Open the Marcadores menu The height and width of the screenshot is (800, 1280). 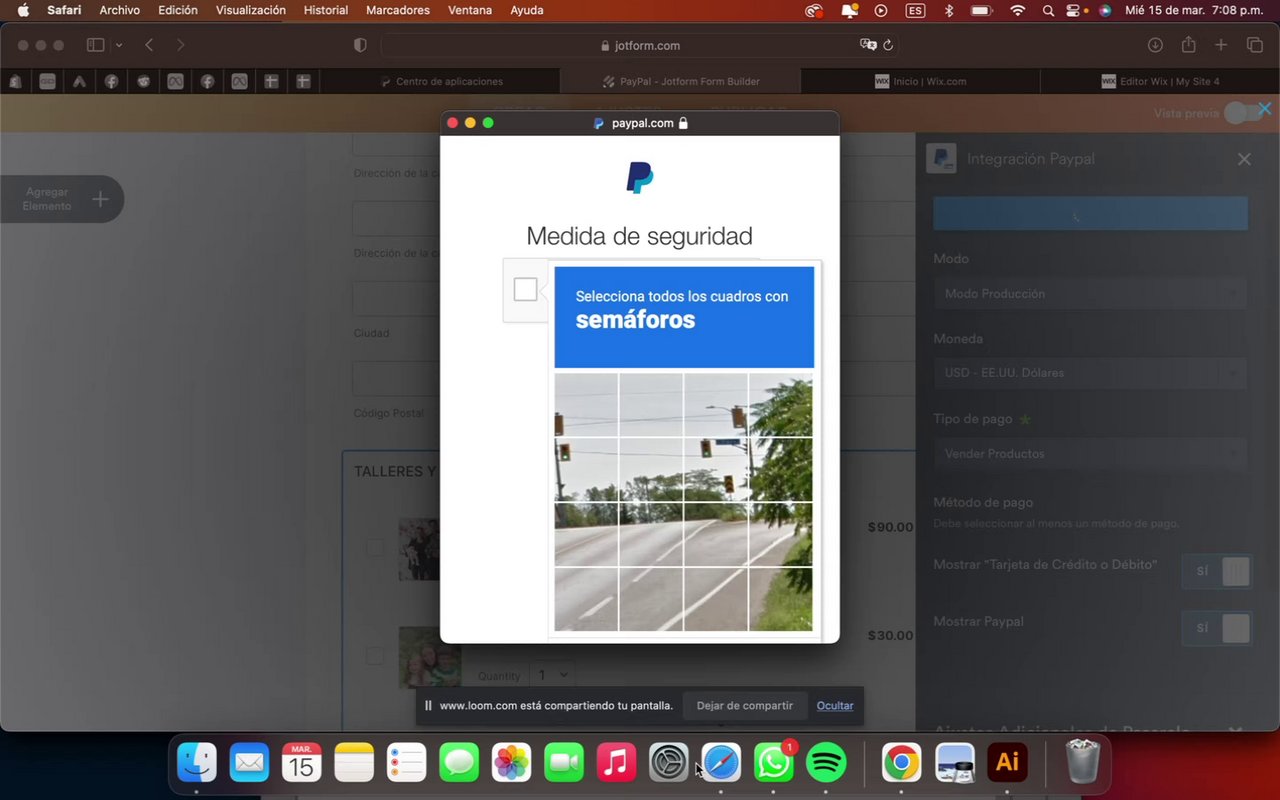tap(398, 10)
